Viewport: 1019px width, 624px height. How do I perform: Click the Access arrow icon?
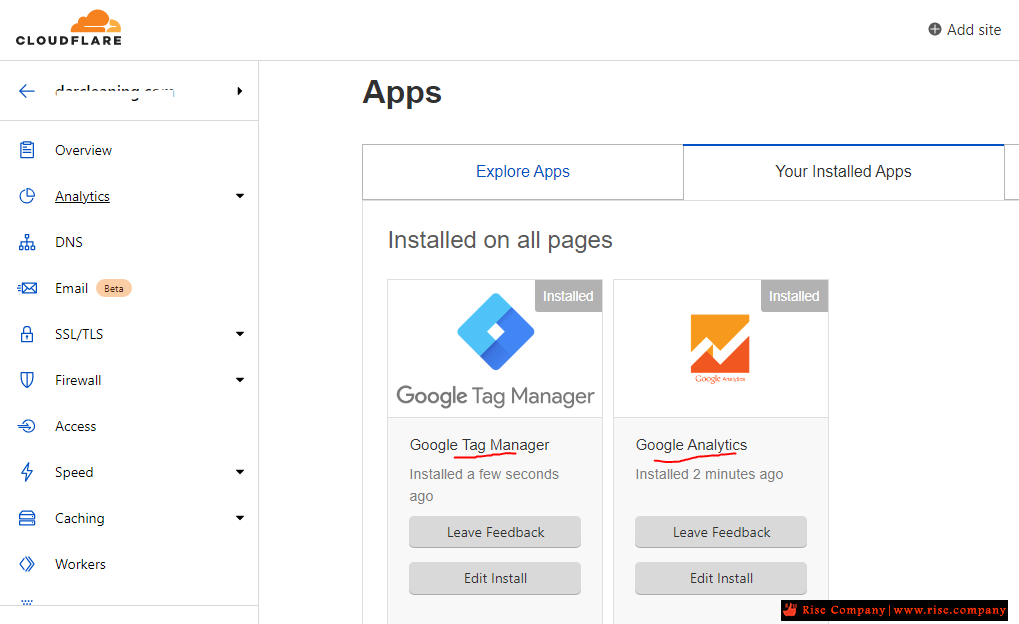click(27, 426)
